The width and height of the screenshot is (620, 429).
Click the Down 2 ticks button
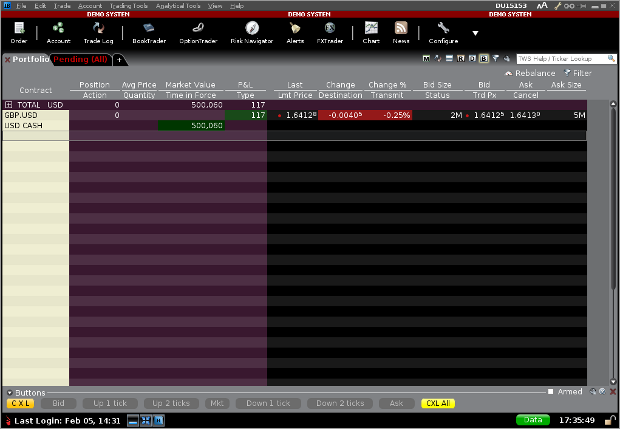click(340, 403)
